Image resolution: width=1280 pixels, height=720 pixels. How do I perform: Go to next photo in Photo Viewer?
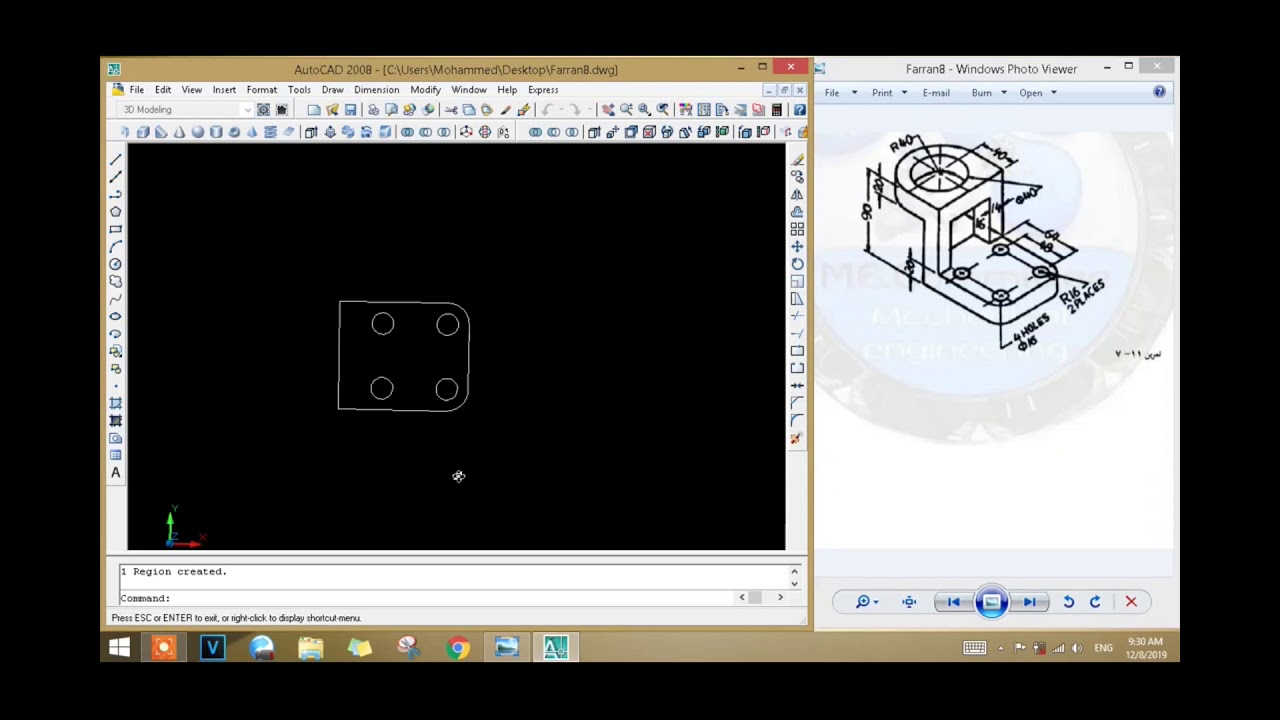1029,602
